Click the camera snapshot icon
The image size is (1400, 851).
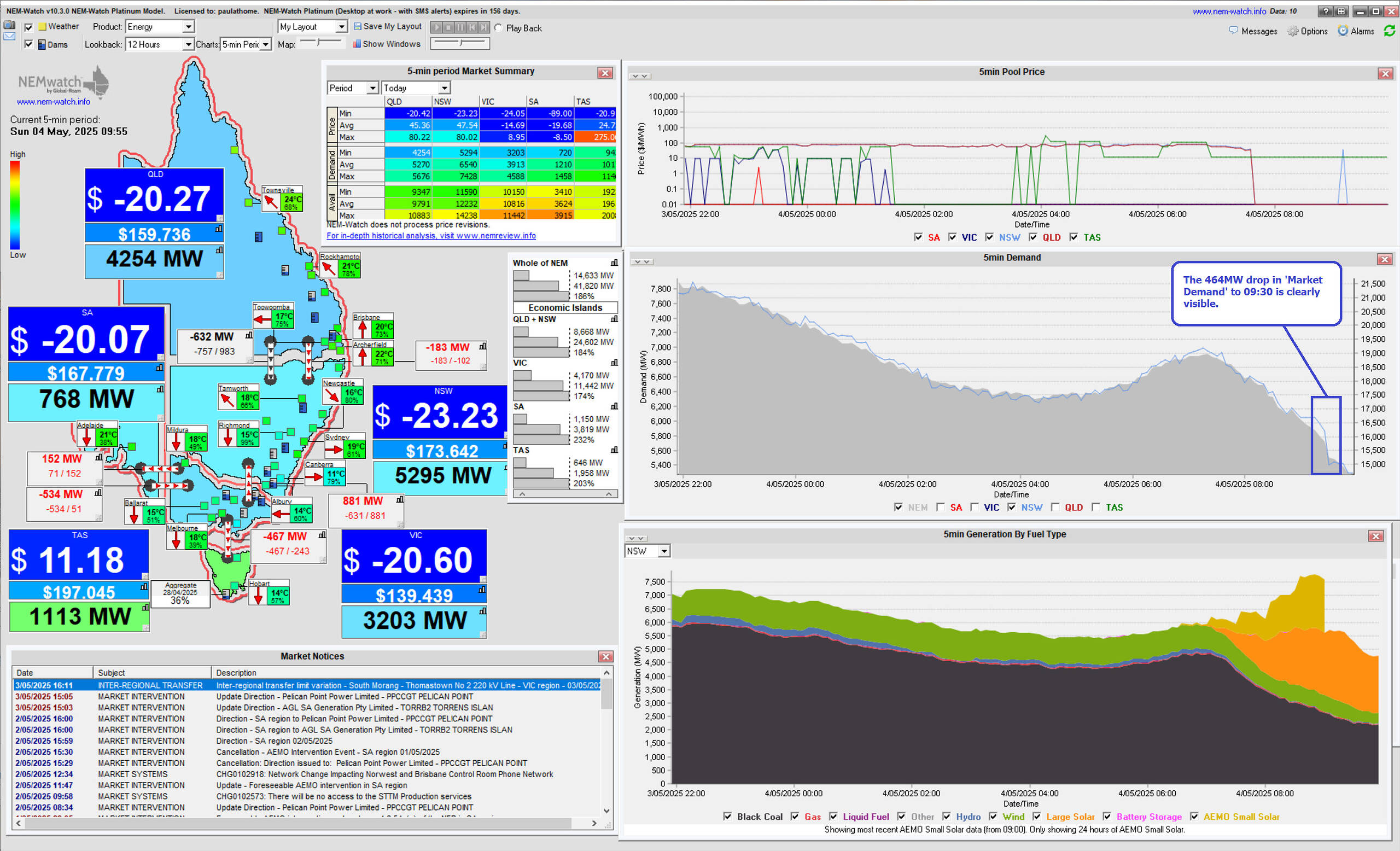[x=9, y=25]
